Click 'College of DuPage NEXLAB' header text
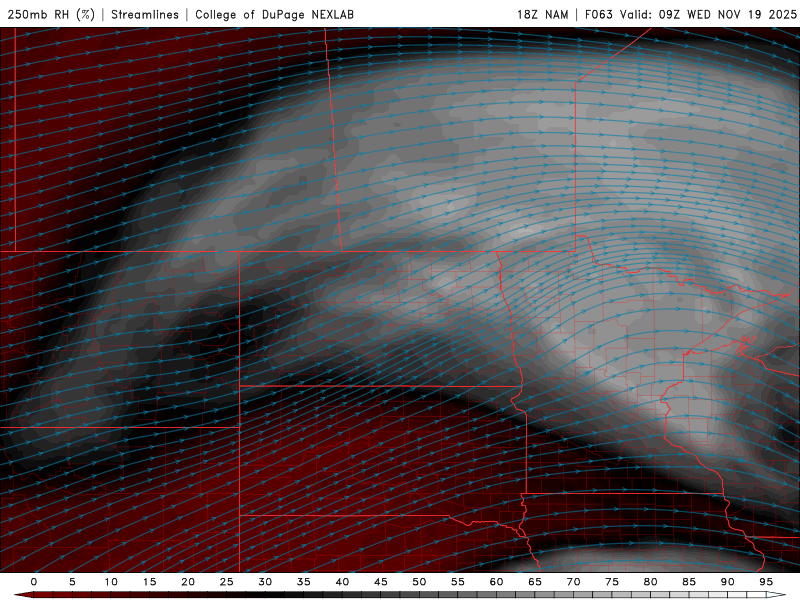Image resolution: width=800 pixels, height=600 pixels. pos(274,14)
